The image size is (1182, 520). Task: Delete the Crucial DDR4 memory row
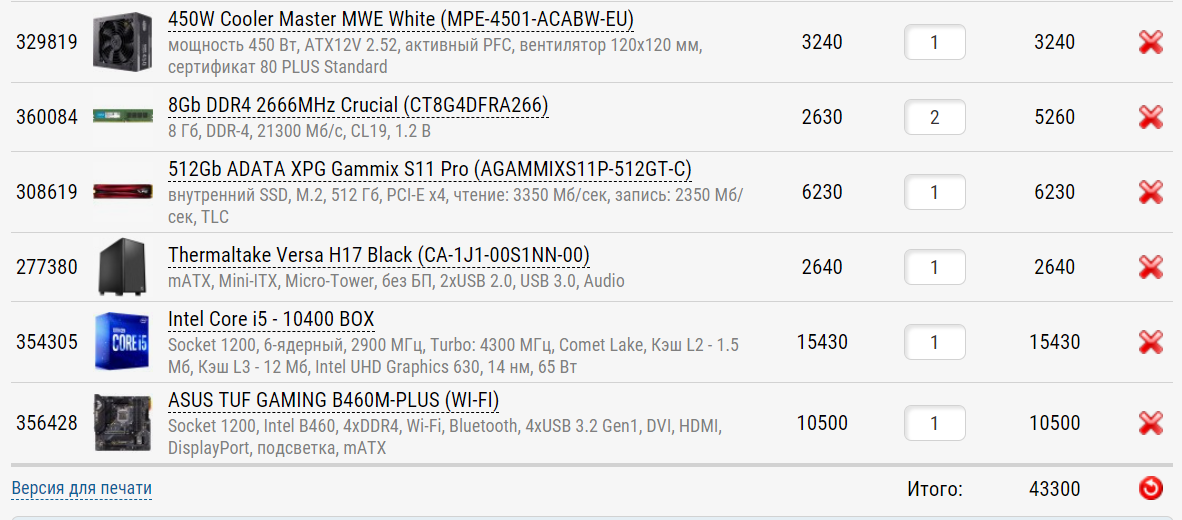tap(1151, 117)
